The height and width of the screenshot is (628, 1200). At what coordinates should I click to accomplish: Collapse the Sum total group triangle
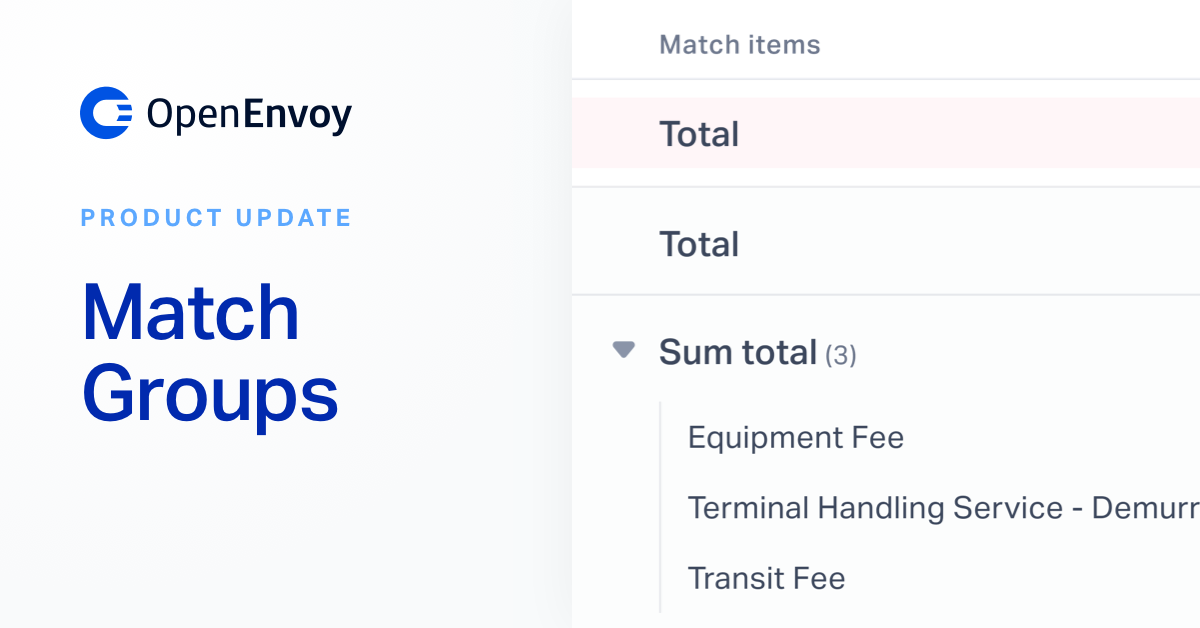tap(624, 350)
